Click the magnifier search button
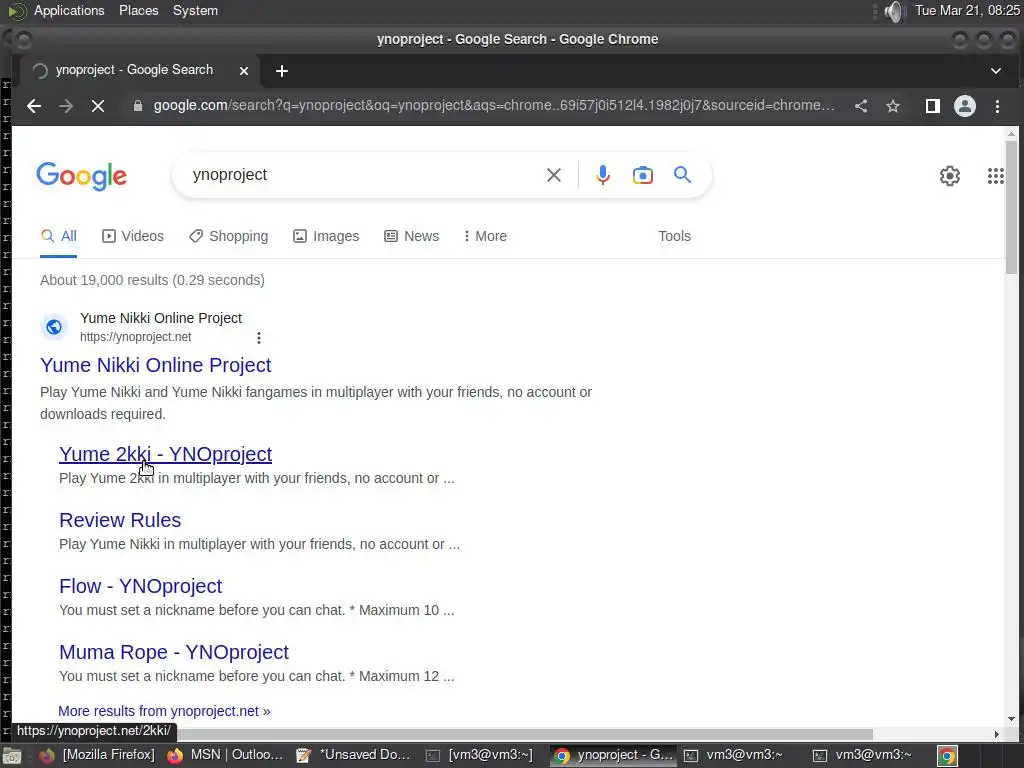 [682, 175]
